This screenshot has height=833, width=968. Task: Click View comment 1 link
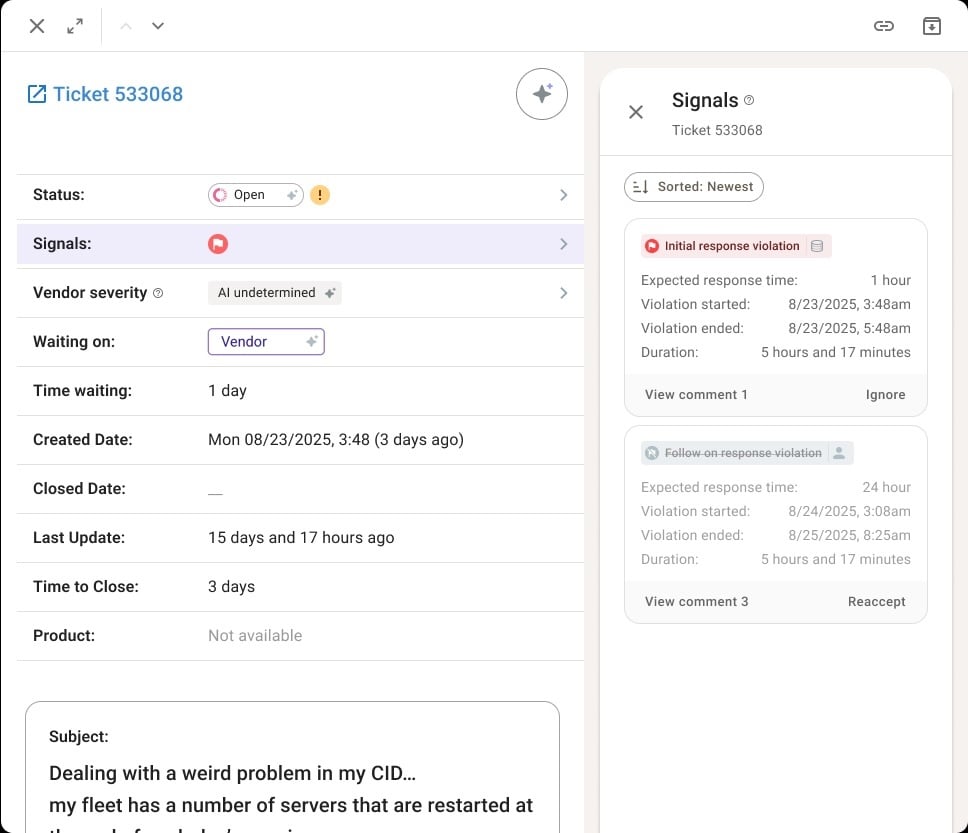tap(696, 395)
